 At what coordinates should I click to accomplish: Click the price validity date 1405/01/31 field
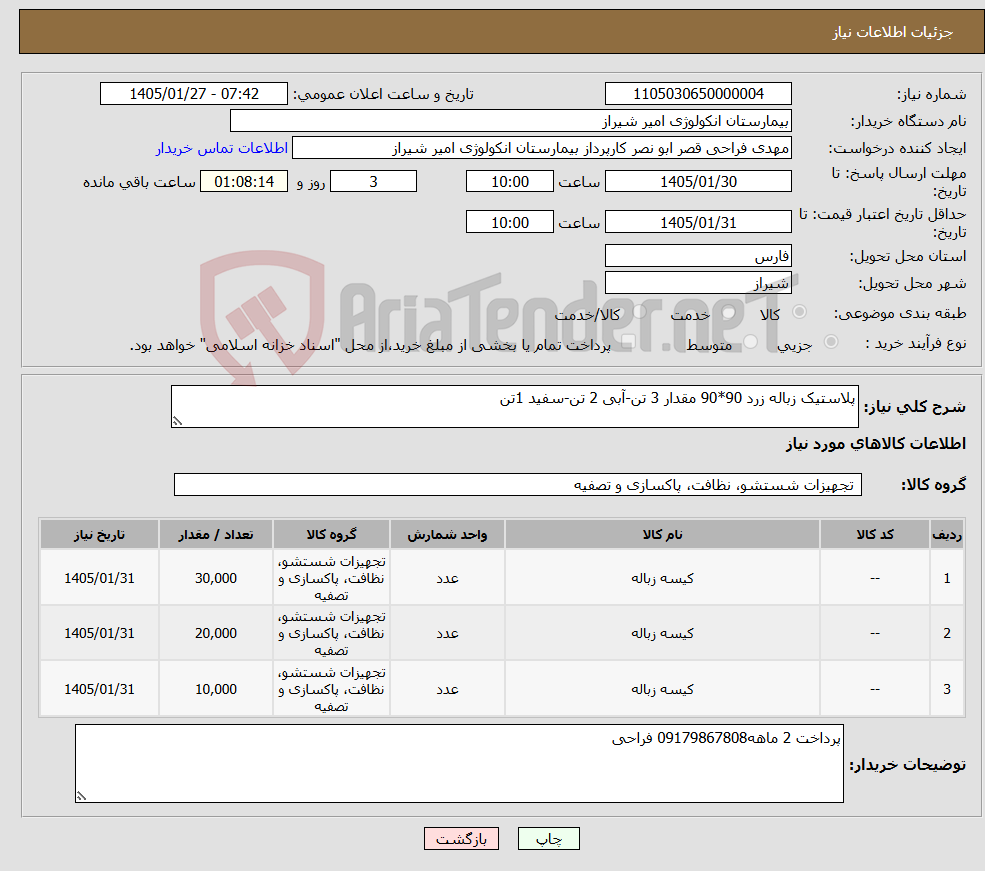(x=698, y=222)
